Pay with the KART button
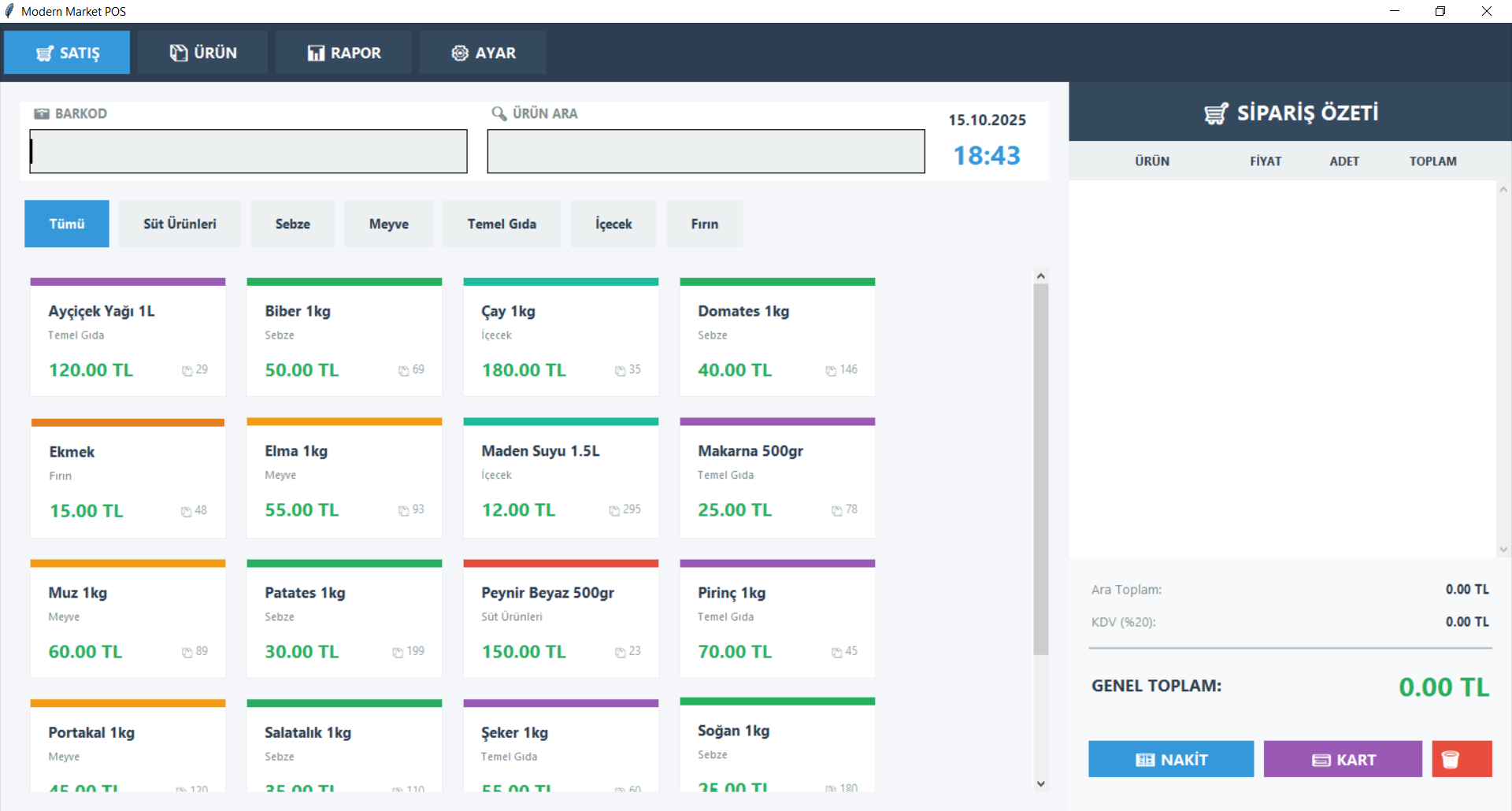 click(x=1343, y=759)
